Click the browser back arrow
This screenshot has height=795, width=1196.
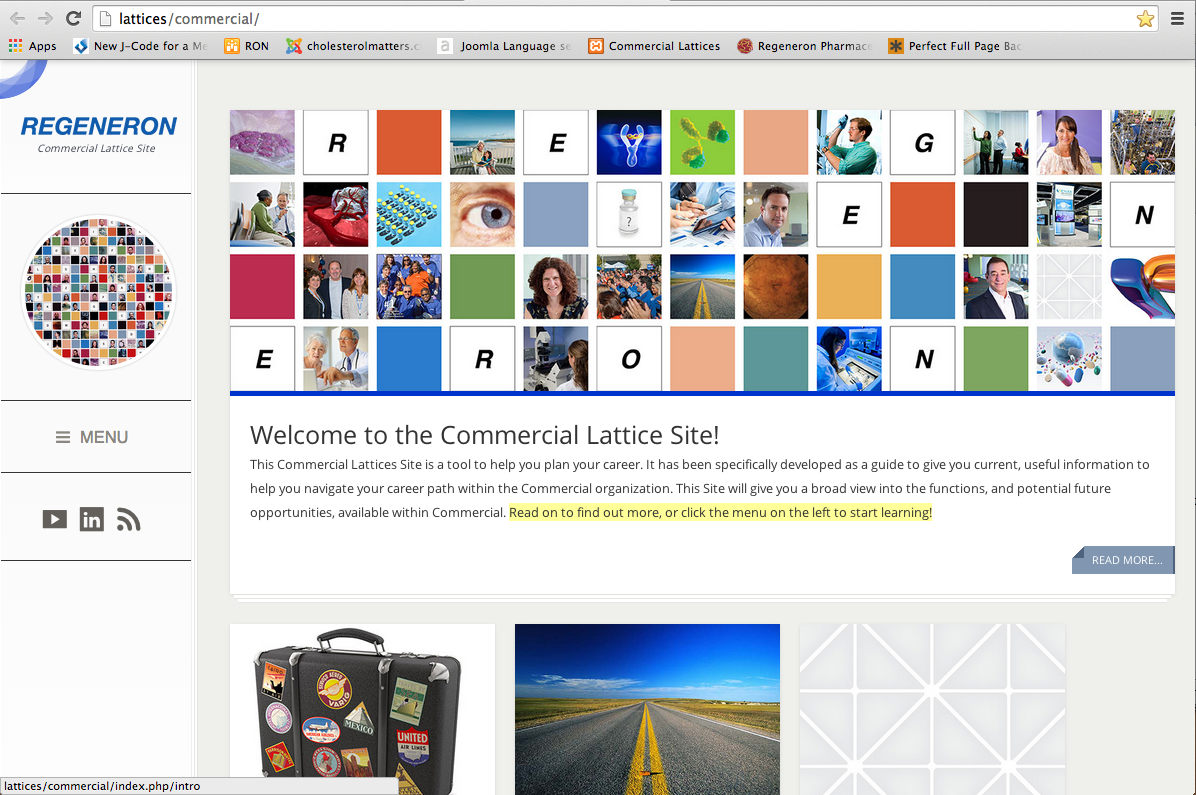point(17,18)
